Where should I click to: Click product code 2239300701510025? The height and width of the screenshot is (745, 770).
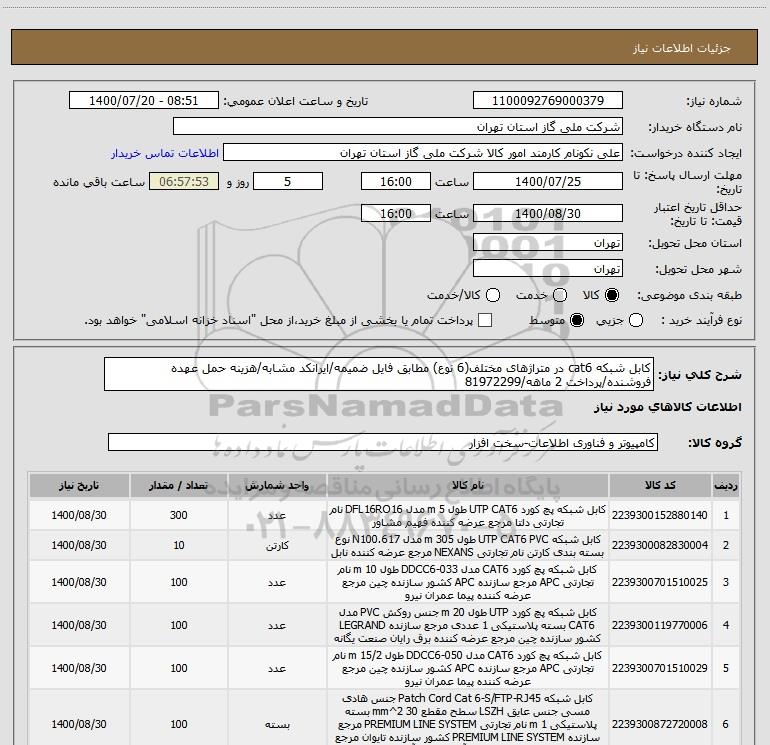[x=660, y=582]
